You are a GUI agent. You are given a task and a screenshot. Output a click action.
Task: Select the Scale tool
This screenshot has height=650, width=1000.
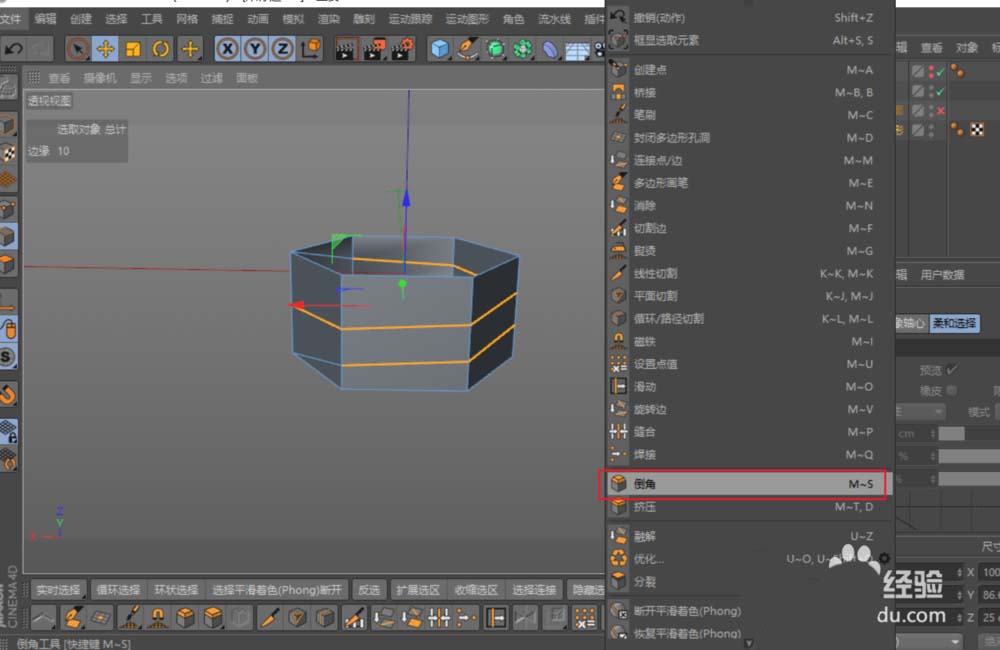pyautogui.click(x=132, y=50)
